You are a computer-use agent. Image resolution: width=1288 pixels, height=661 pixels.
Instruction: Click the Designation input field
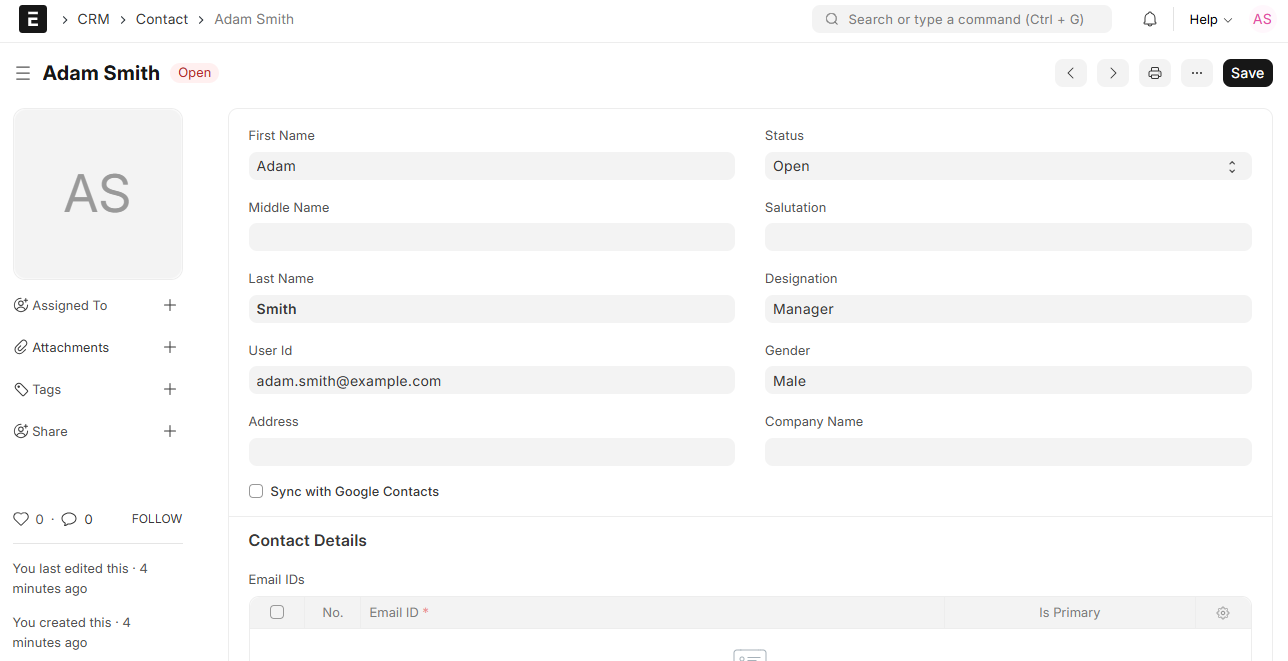point(1007,309)
